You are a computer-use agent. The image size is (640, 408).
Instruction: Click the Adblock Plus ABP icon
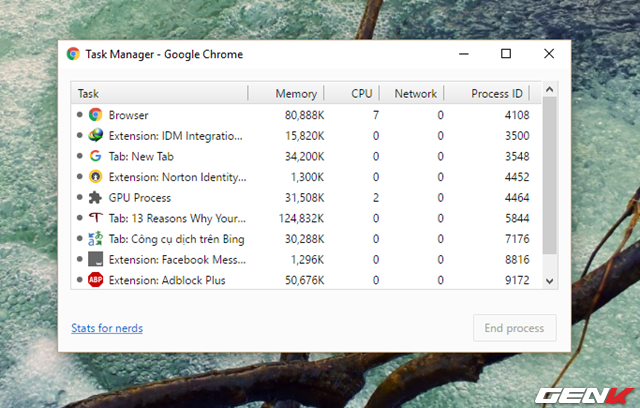tap(96, 280)
